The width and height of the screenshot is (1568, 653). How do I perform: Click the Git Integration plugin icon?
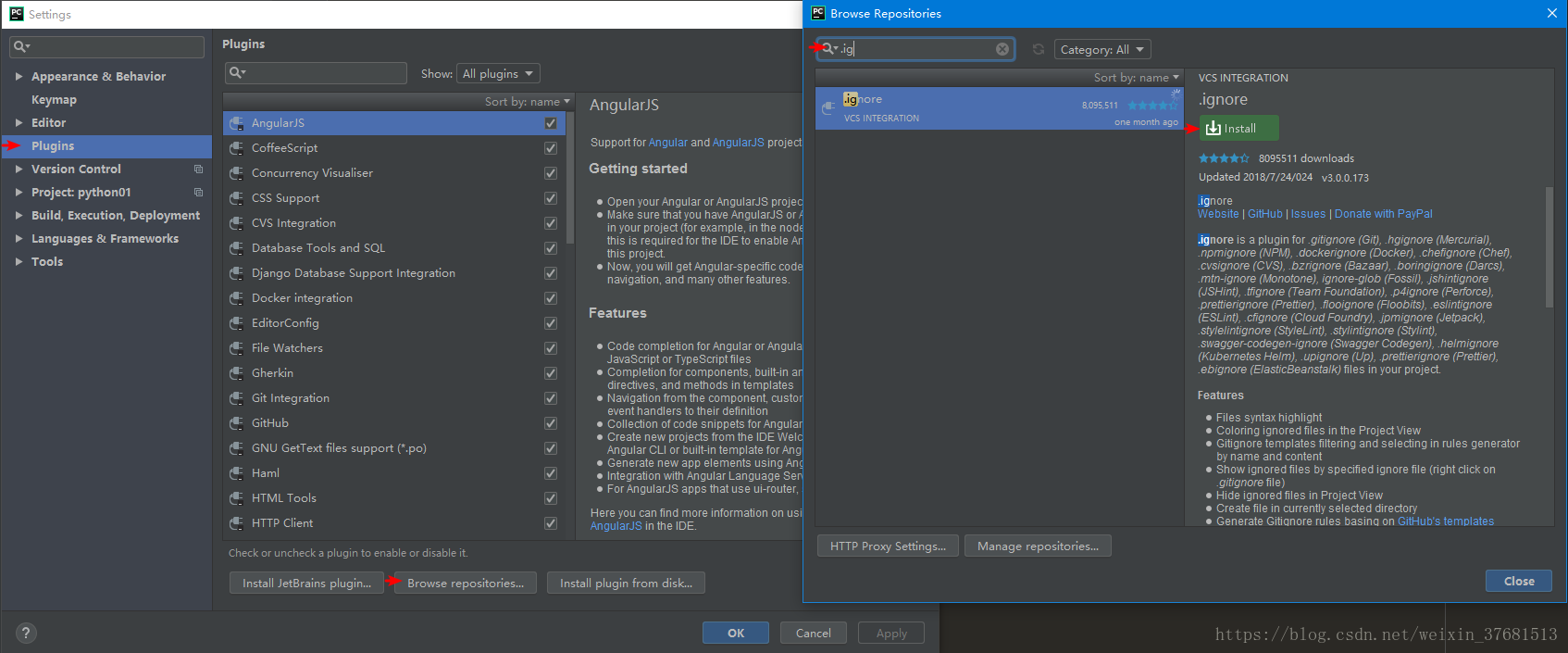click(237, 398)
